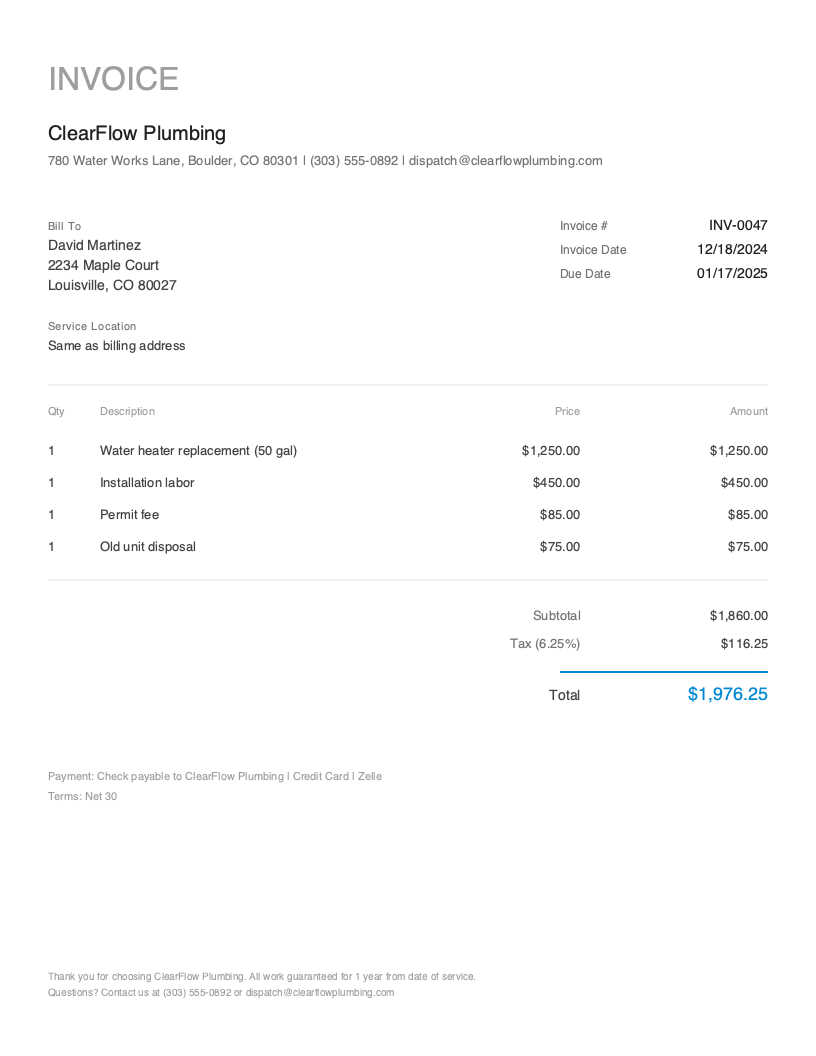Select Same as billing address text
Screen dimensions: 816x1056
click(x=116, y=345)
